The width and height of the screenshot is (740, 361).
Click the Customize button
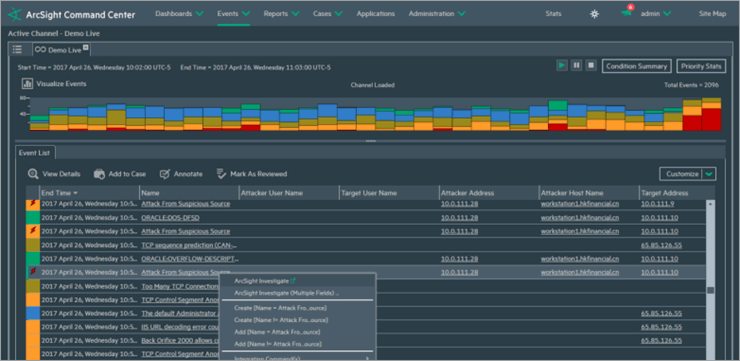click(681, 174)
